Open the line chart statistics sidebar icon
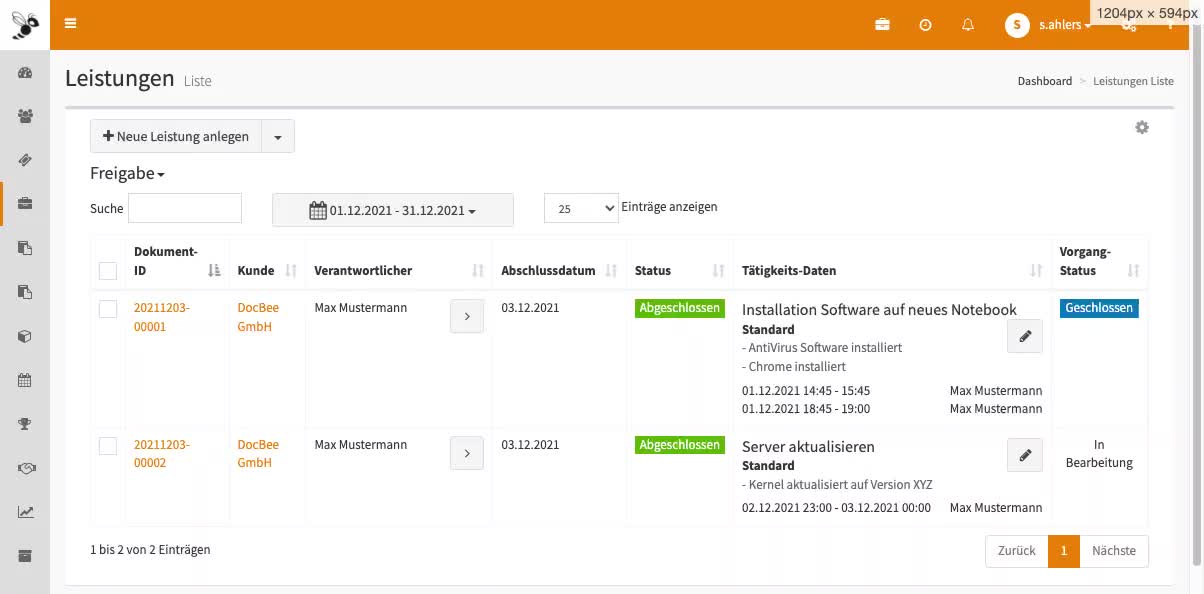Screen dimensions: 1204x594 pyautogui.click(x=25, y=512)
